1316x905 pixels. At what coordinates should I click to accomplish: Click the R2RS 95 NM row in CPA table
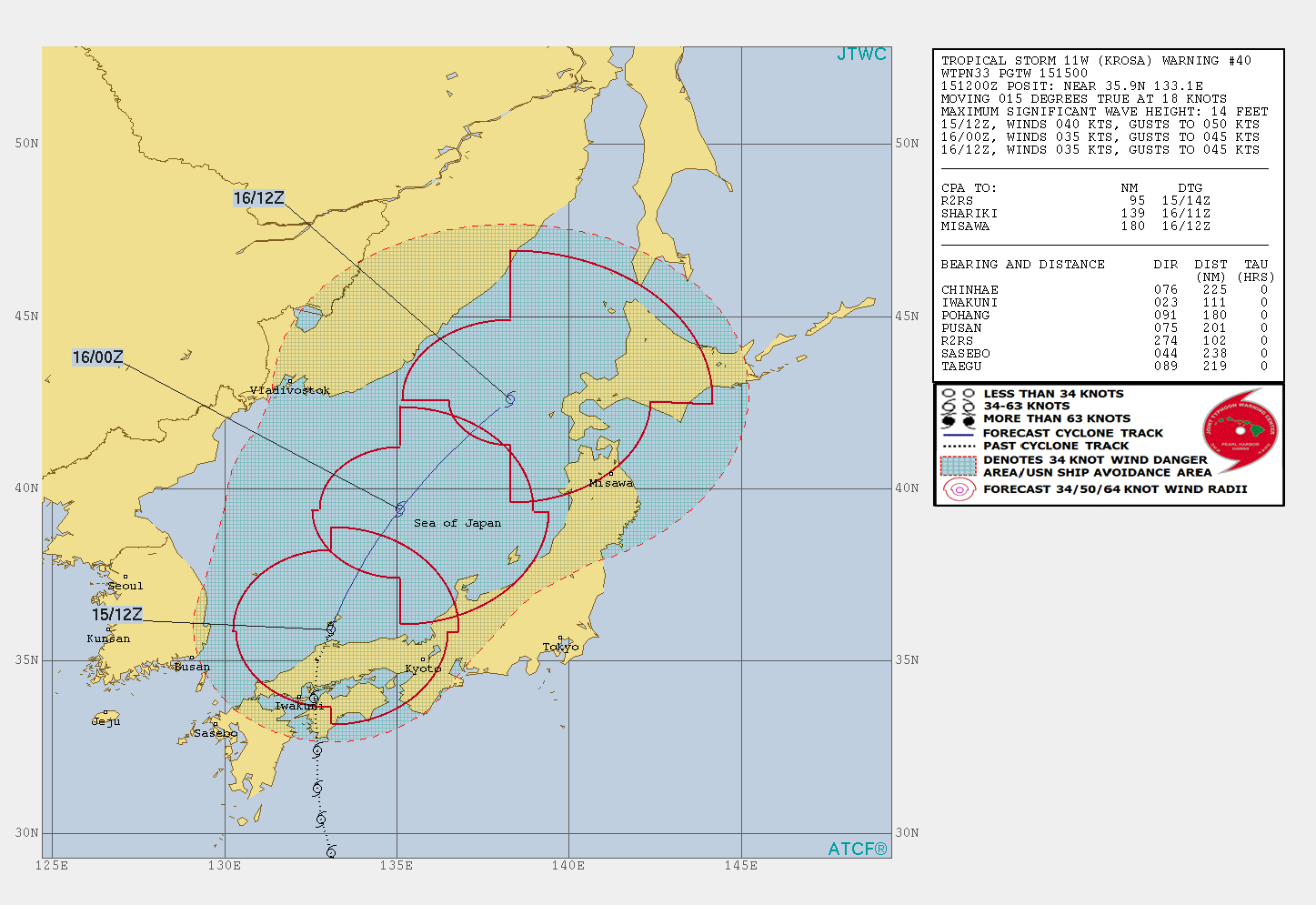(1076, 201)
